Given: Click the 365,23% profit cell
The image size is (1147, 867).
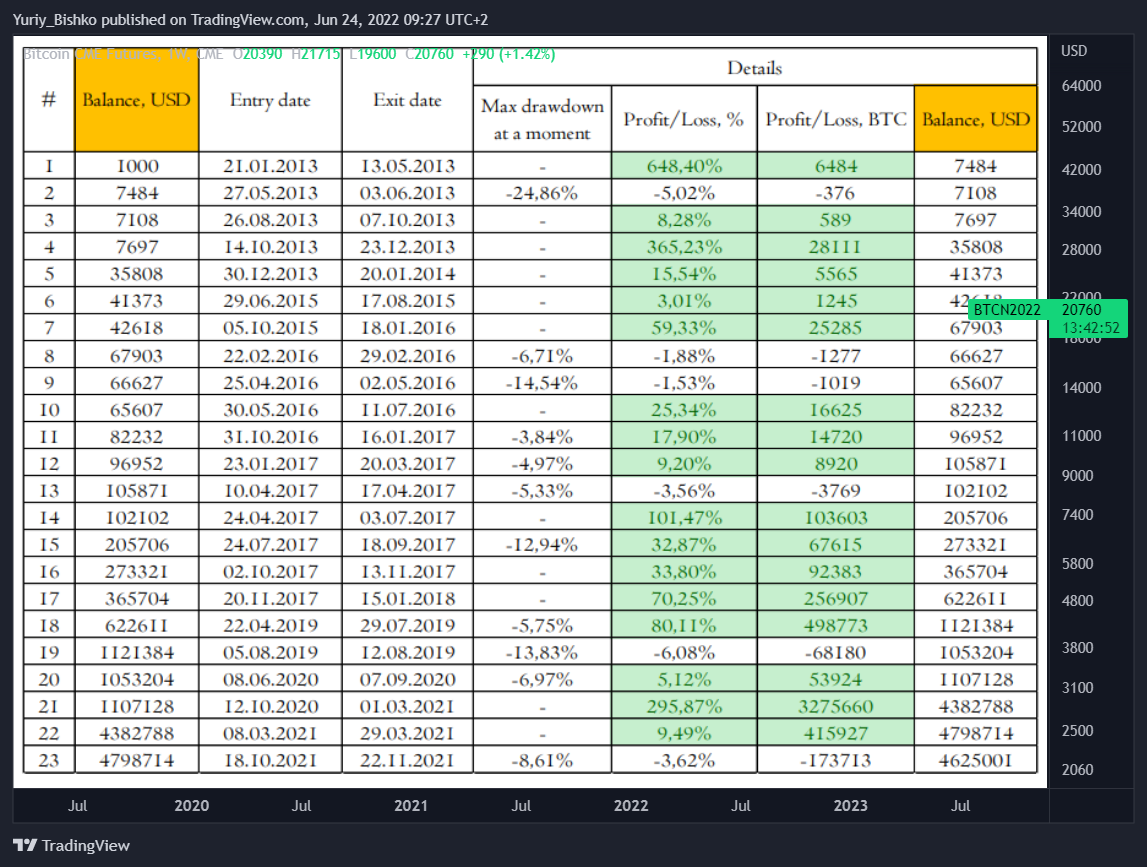Looking at the screenshot, I should tap(684, 247).
